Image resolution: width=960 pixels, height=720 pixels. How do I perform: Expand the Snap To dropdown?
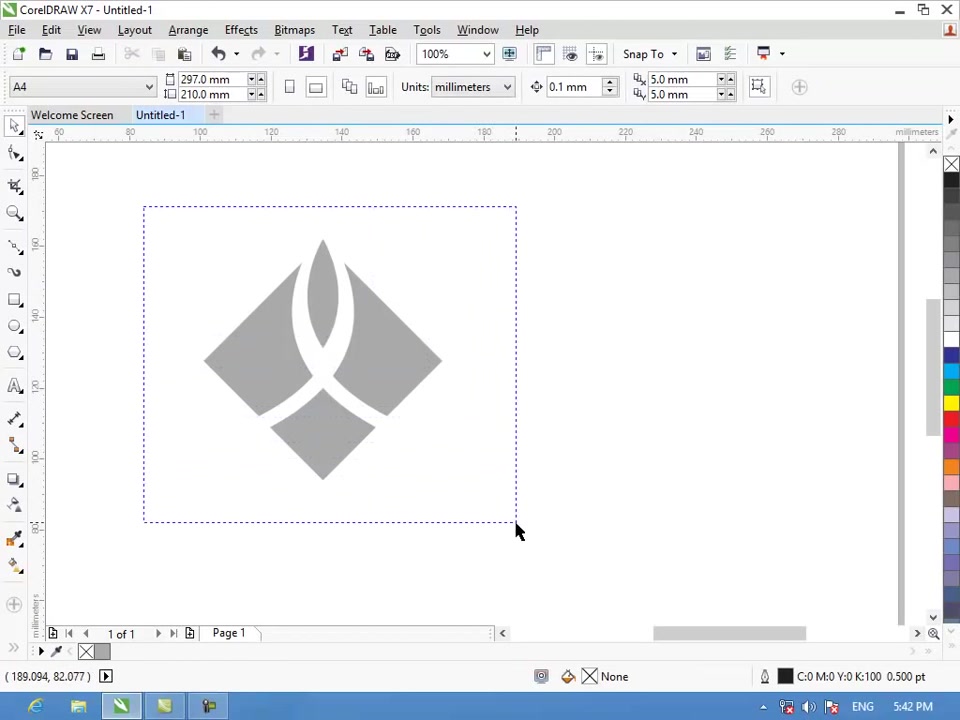[675, 54]
